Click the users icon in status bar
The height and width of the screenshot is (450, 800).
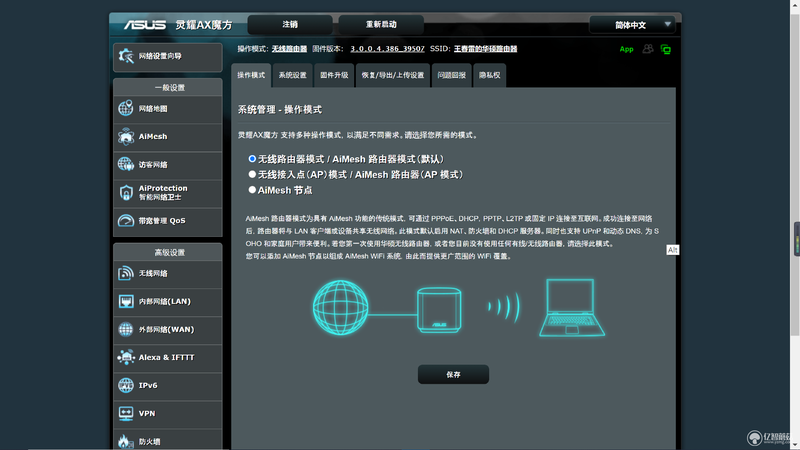pyautogui.click(x=648, y=49)
